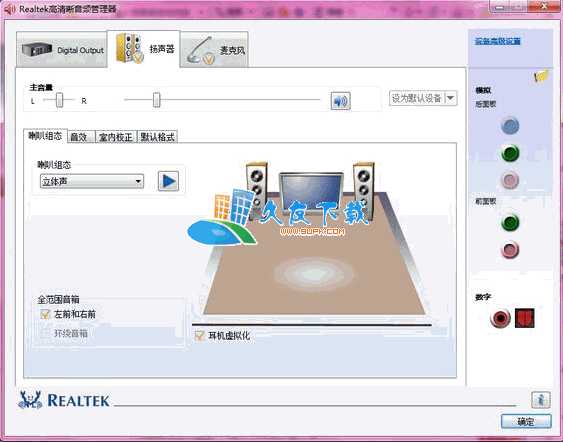Click the blue rear panel audio jack
This screenshot has width=563, height=443.
coord(510,126)
